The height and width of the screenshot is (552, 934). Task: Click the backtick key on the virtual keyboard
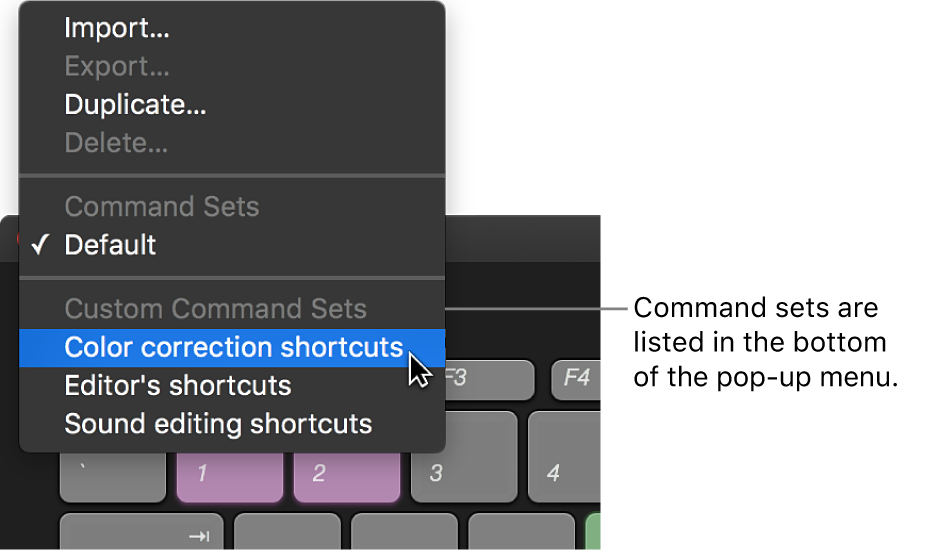pos(112,475)
